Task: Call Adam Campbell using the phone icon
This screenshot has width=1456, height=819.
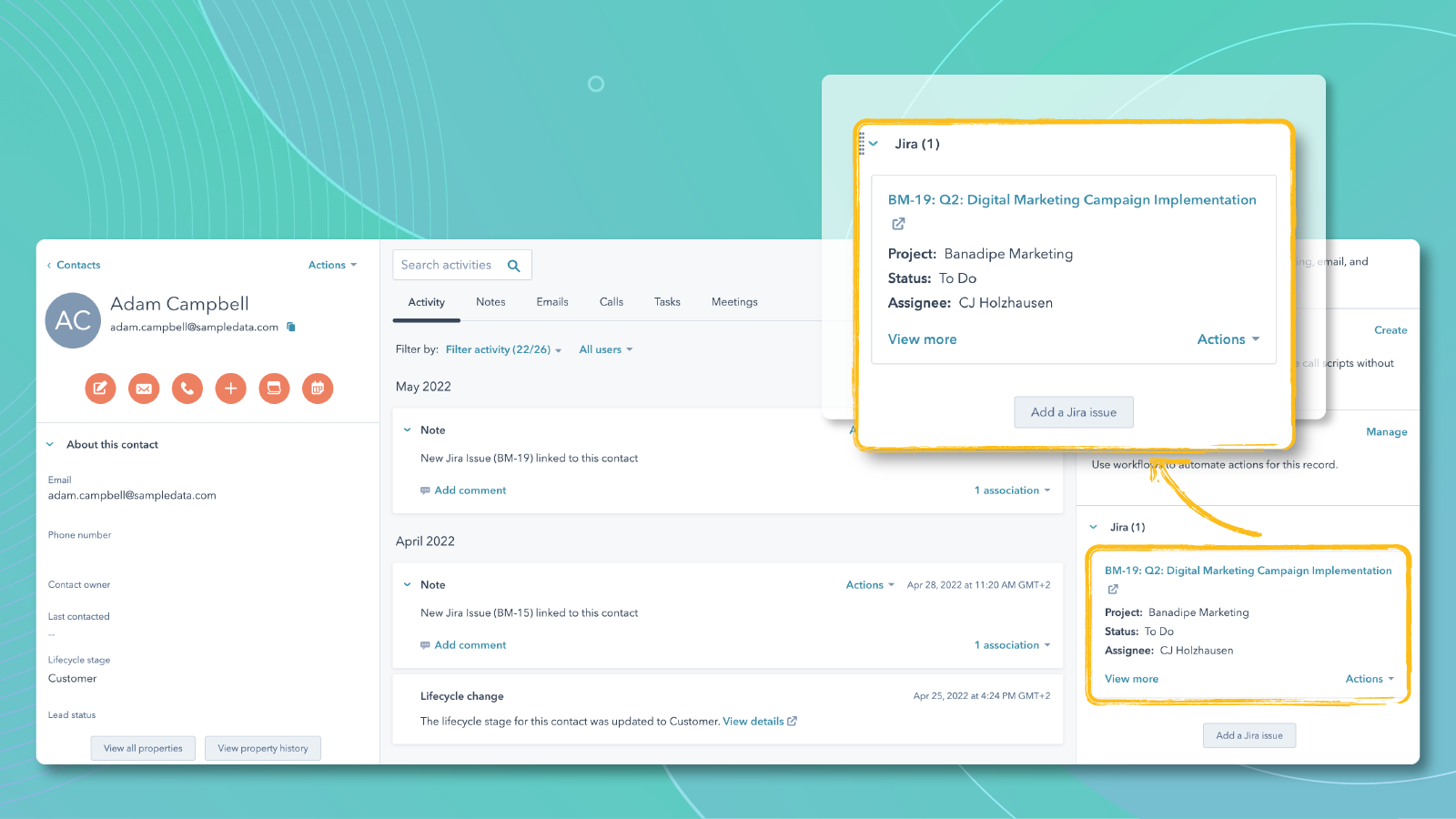Action: (187, 389)
